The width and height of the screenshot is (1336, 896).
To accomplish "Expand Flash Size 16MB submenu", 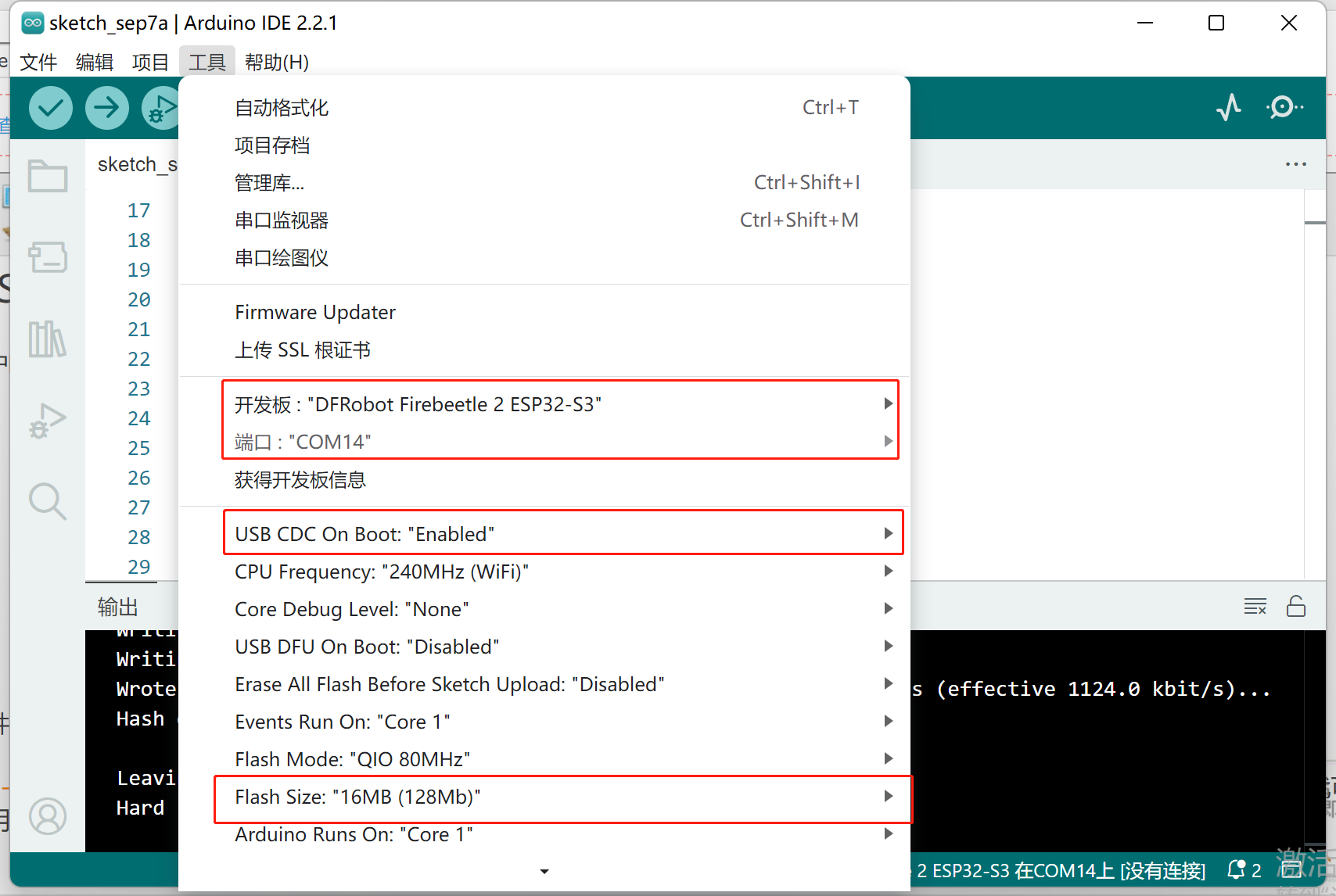I will point(544,797).
